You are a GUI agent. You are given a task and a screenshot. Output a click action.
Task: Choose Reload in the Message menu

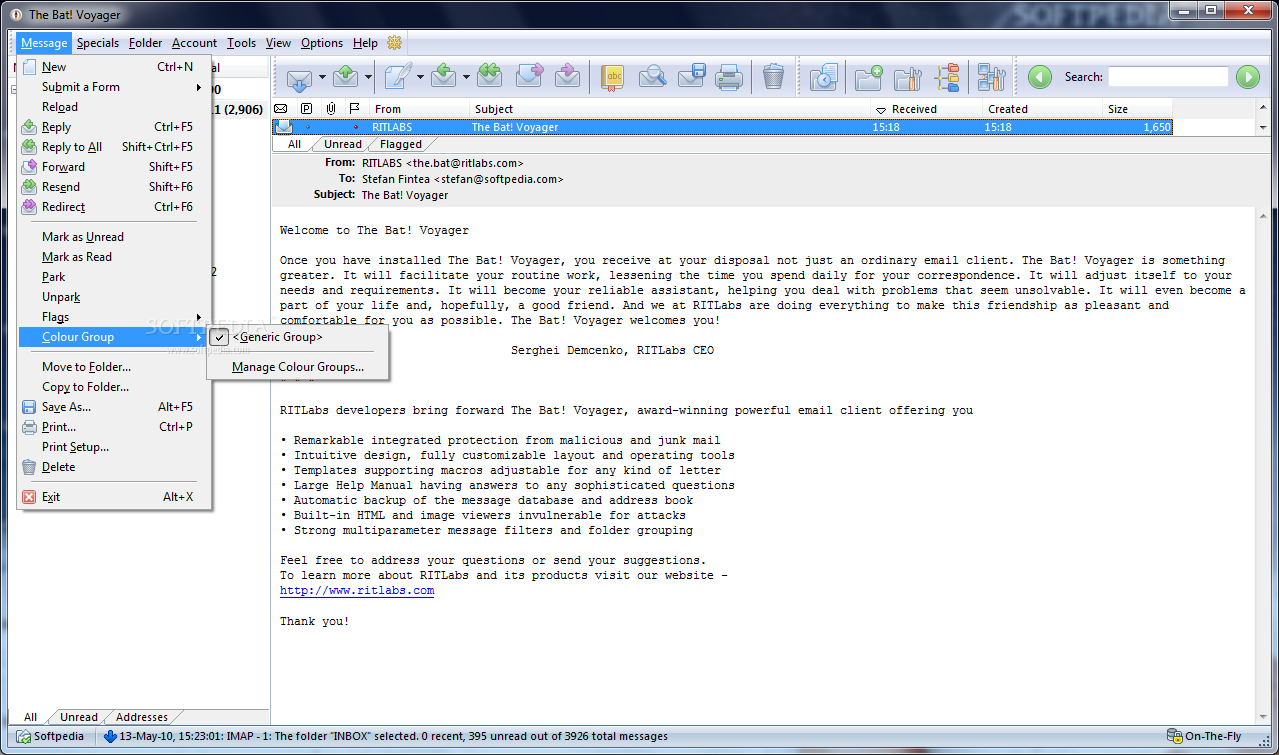114,107
